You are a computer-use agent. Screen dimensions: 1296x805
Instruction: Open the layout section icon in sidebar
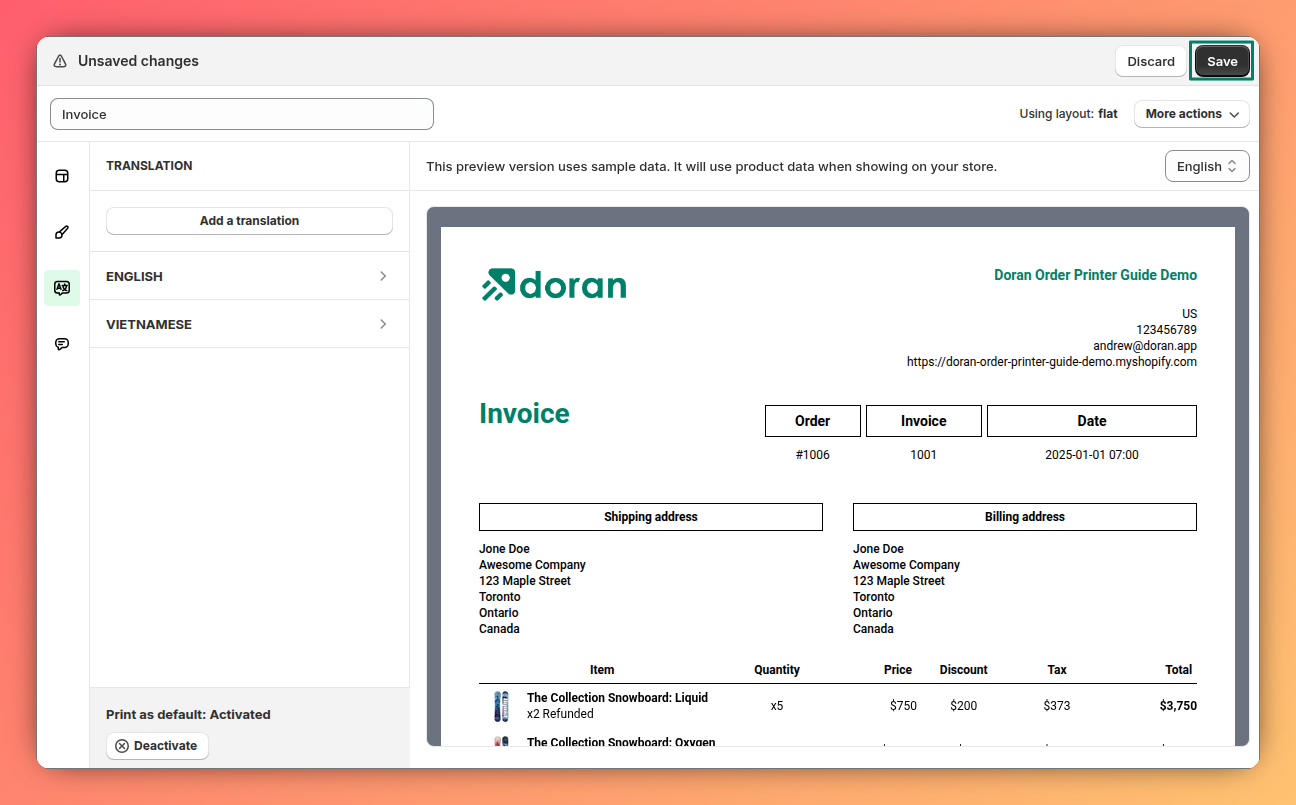[62, 176]
